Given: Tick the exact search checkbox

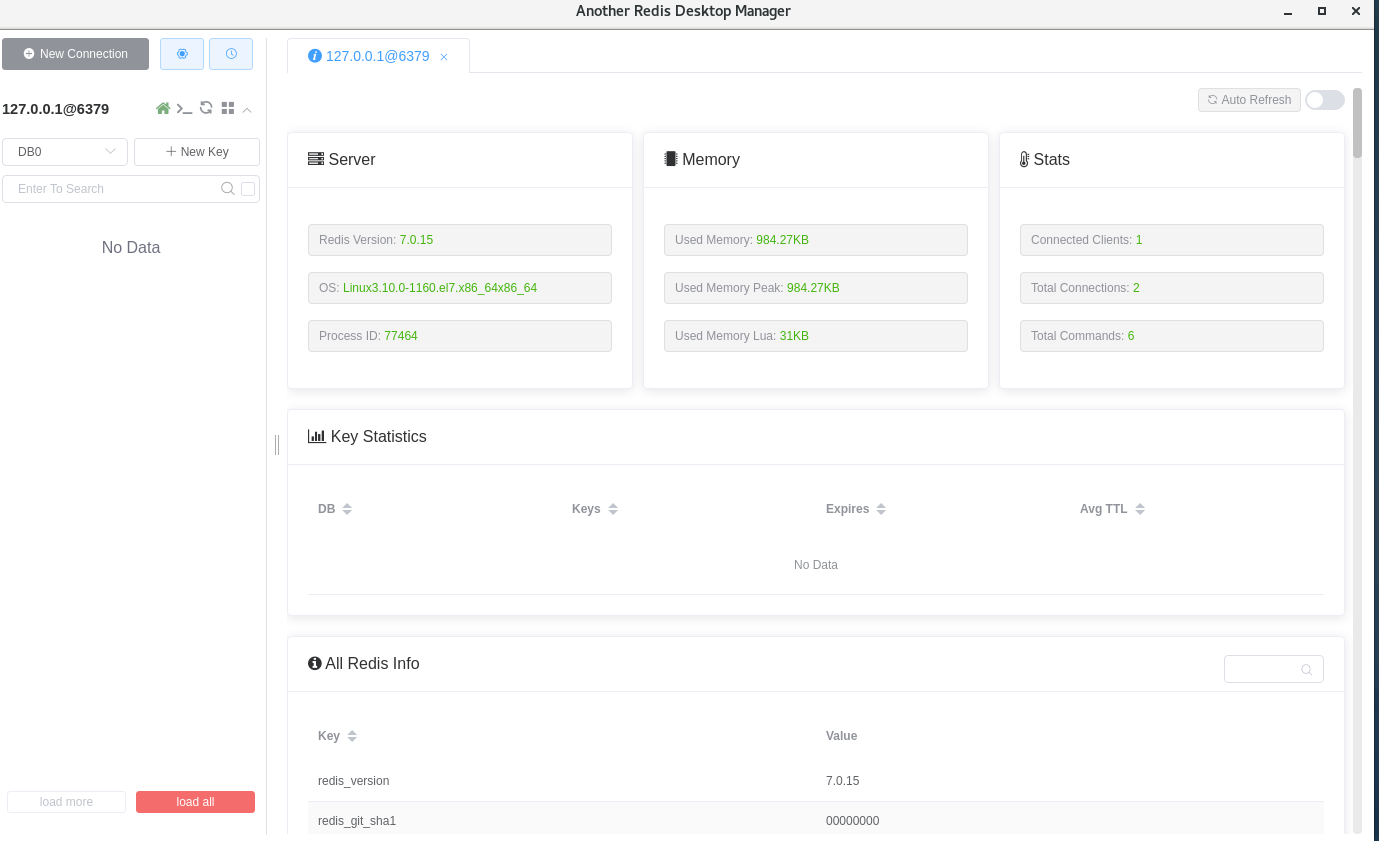Looking at the screenshot, I should (248, 189).
